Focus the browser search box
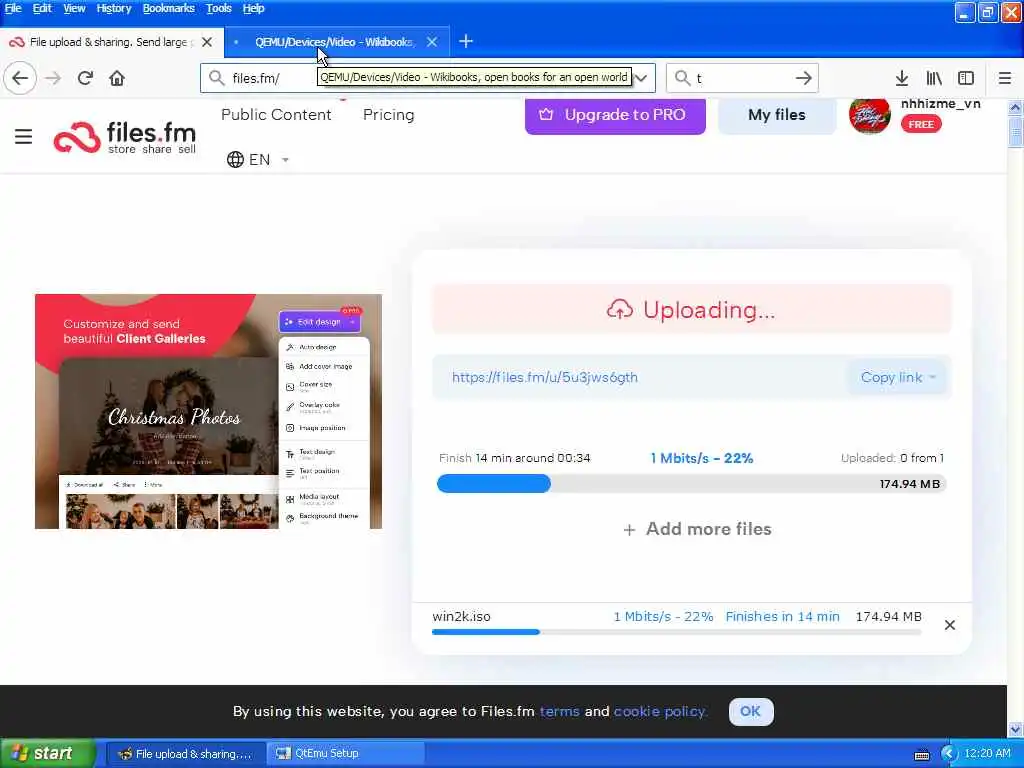Image resolution: width=1024 pixels, height=768 pixels. [x=743, y=78]
